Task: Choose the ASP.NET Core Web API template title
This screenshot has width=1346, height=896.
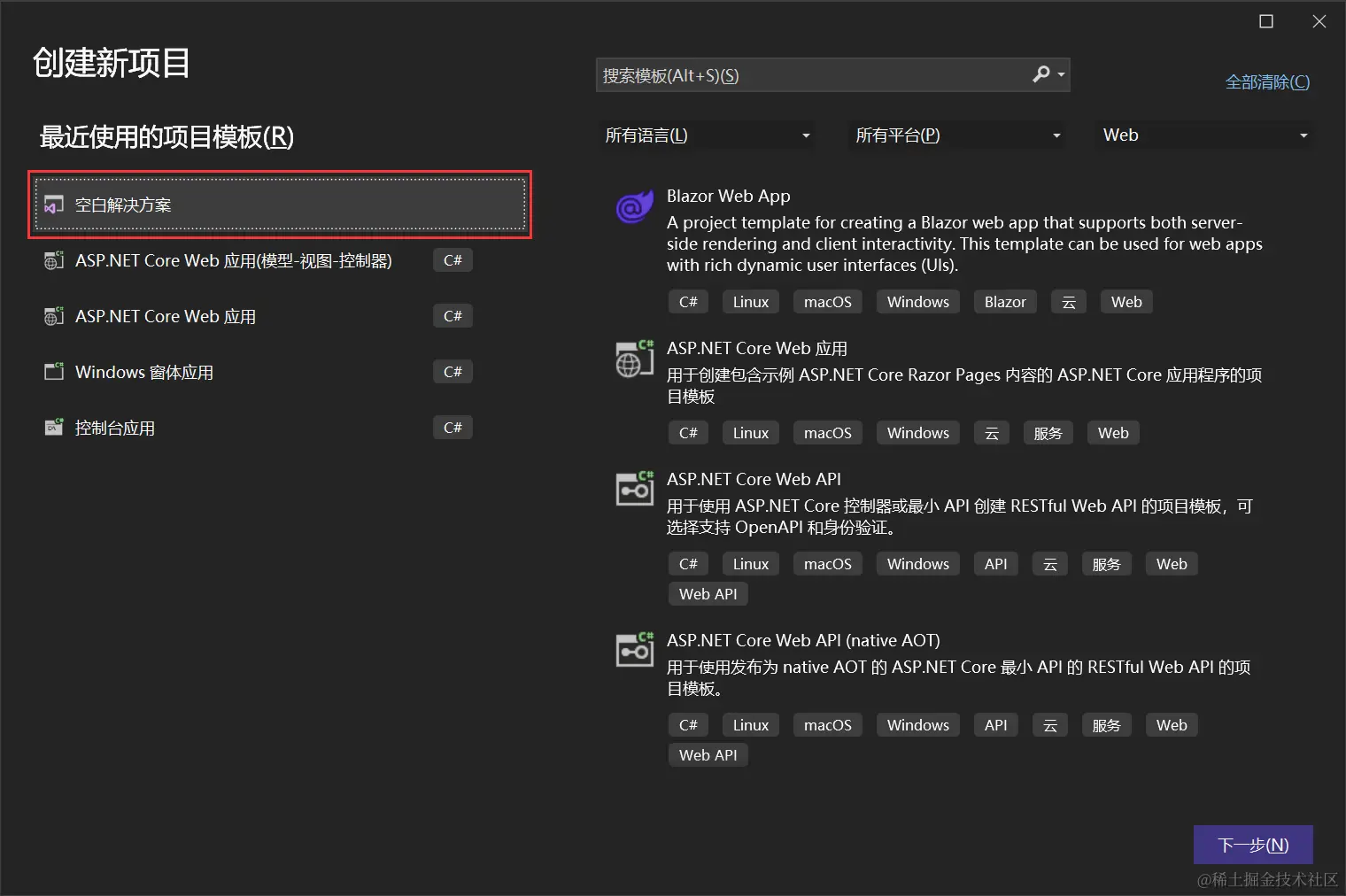Action: 754,479
